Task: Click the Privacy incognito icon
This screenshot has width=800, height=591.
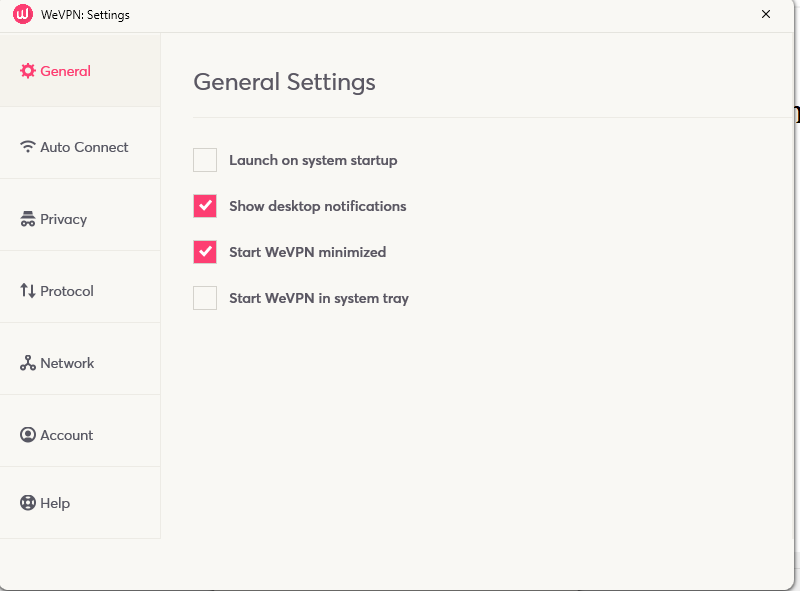Action: 28,219
